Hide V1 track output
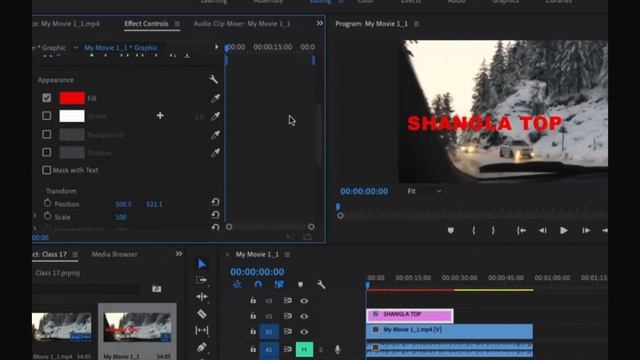The width and height of the screenshot is (640, 360). 304,331
